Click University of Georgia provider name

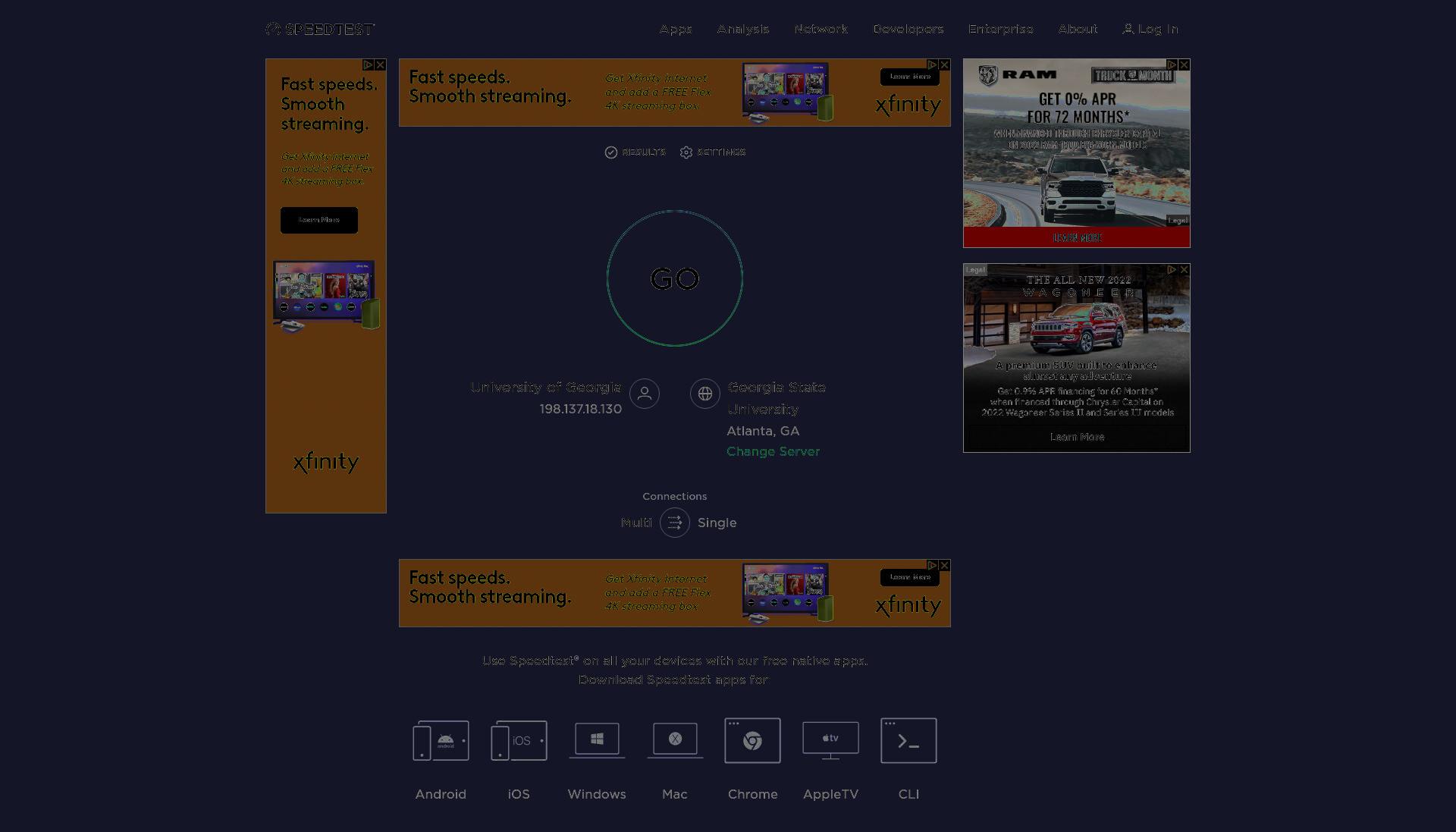tap(546, 387)
